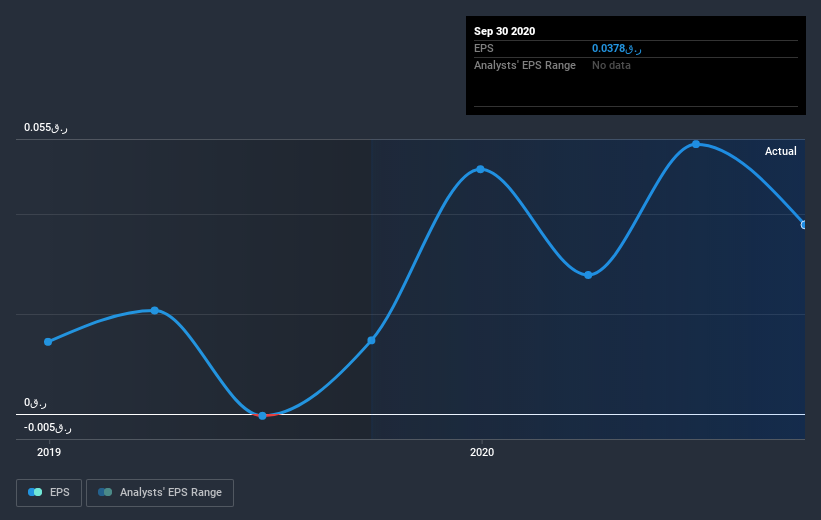821x520 pixels.
Task: Toggle the Analysts' EPS Range legend
Action: (160, 492)
